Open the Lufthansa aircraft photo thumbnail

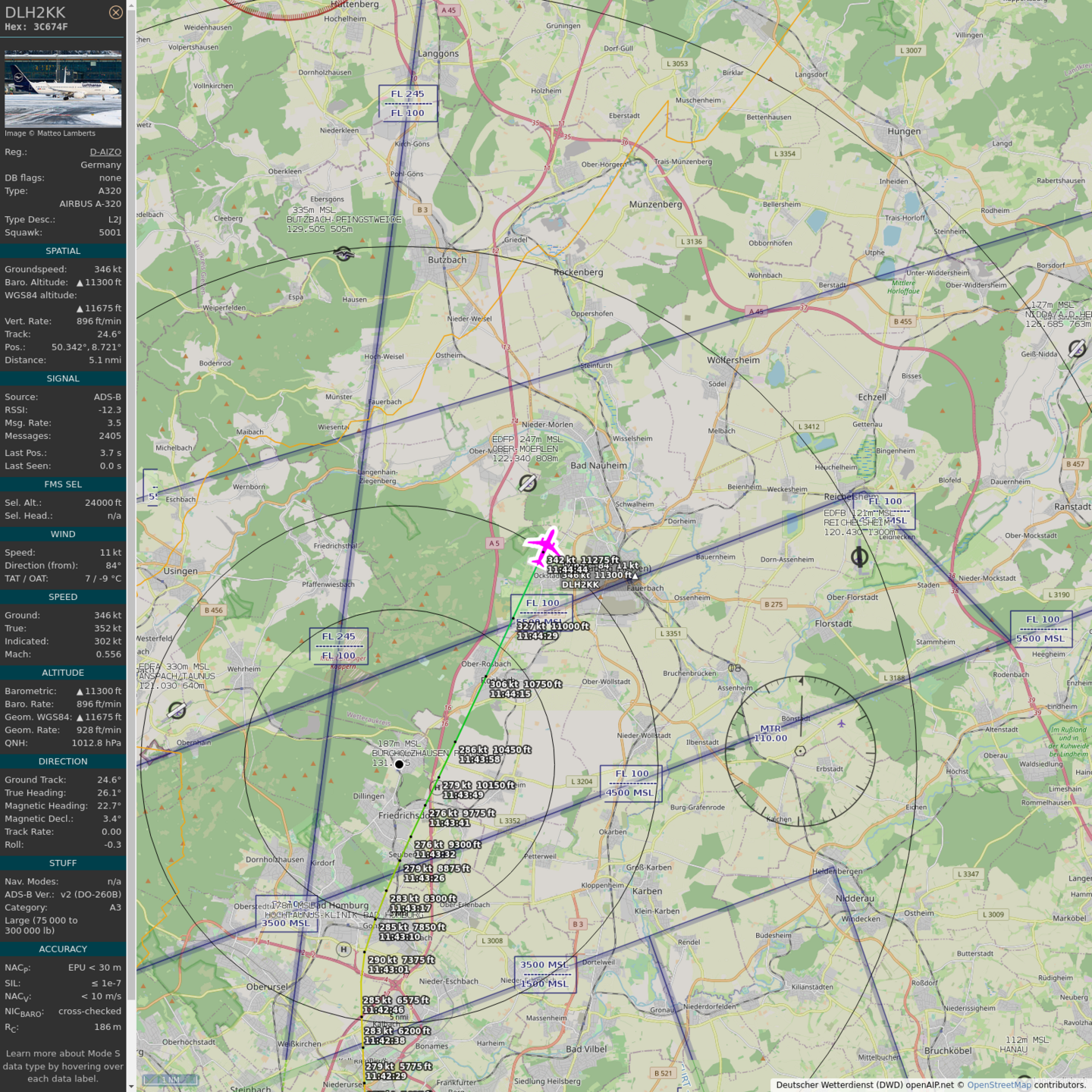[x=63, y=89]
